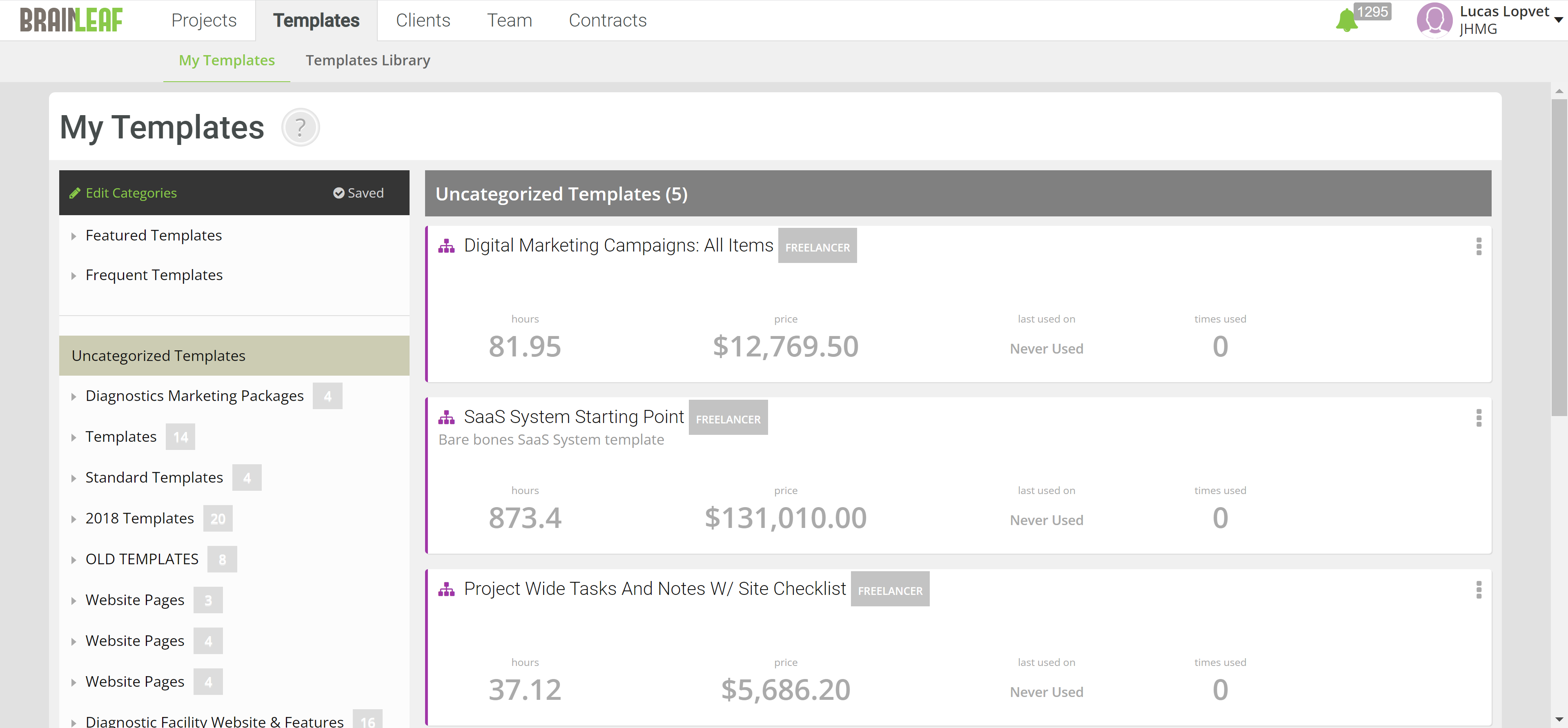Click the pencil icon for Edit Categories

[75, 193]
